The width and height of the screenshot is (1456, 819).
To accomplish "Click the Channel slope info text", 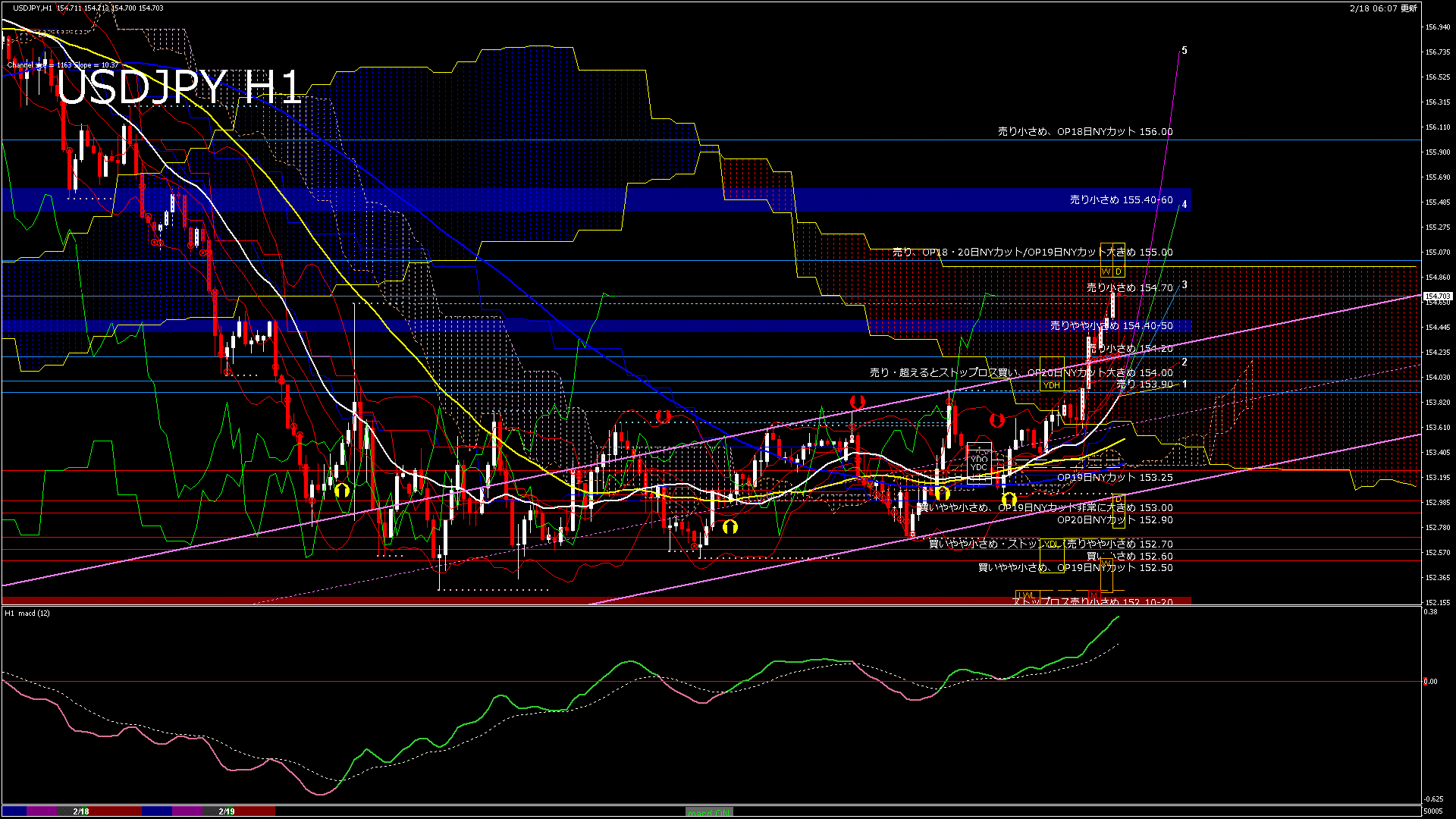I will point(64,65).
